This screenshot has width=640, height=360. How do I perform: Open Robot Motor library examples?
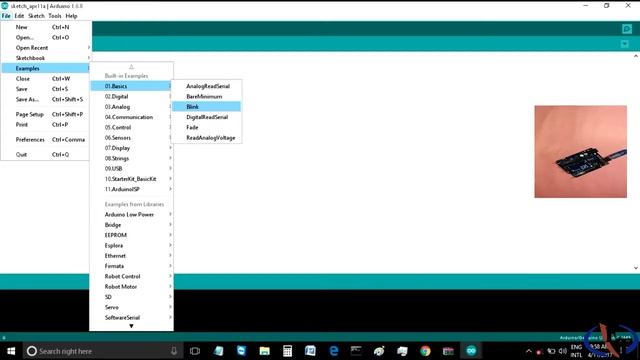coord(131,287)
